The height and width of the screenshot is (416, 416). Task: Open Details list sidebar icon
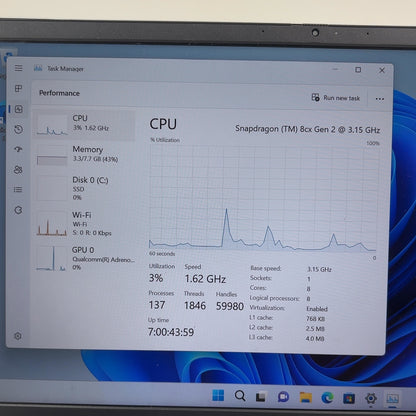[18, 190]
